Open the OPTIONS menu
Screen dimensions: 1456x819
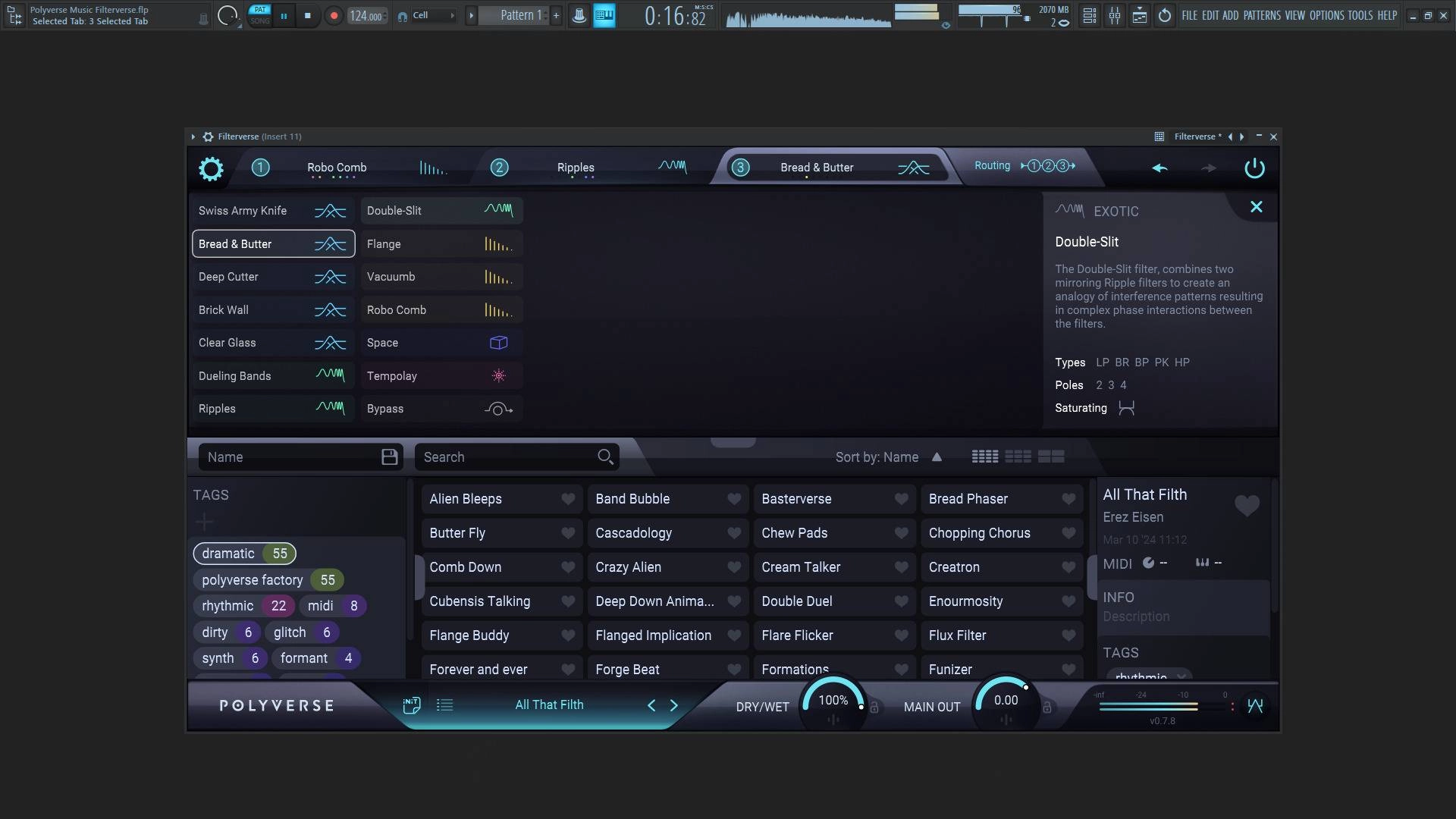point(1326,15)
